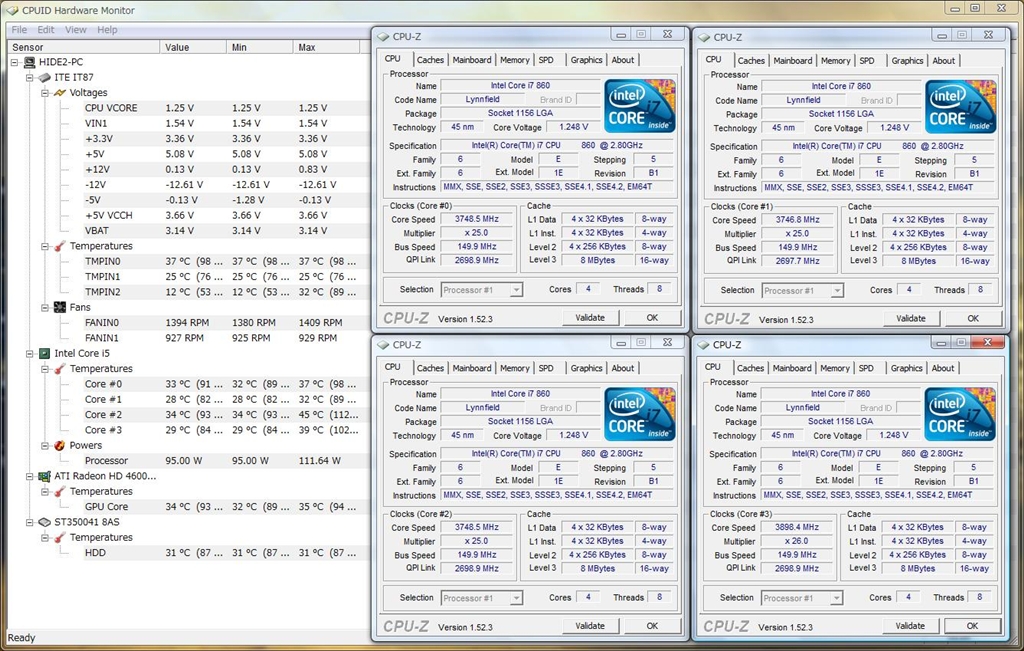Click the Fans category icon

tap(60, 308)
